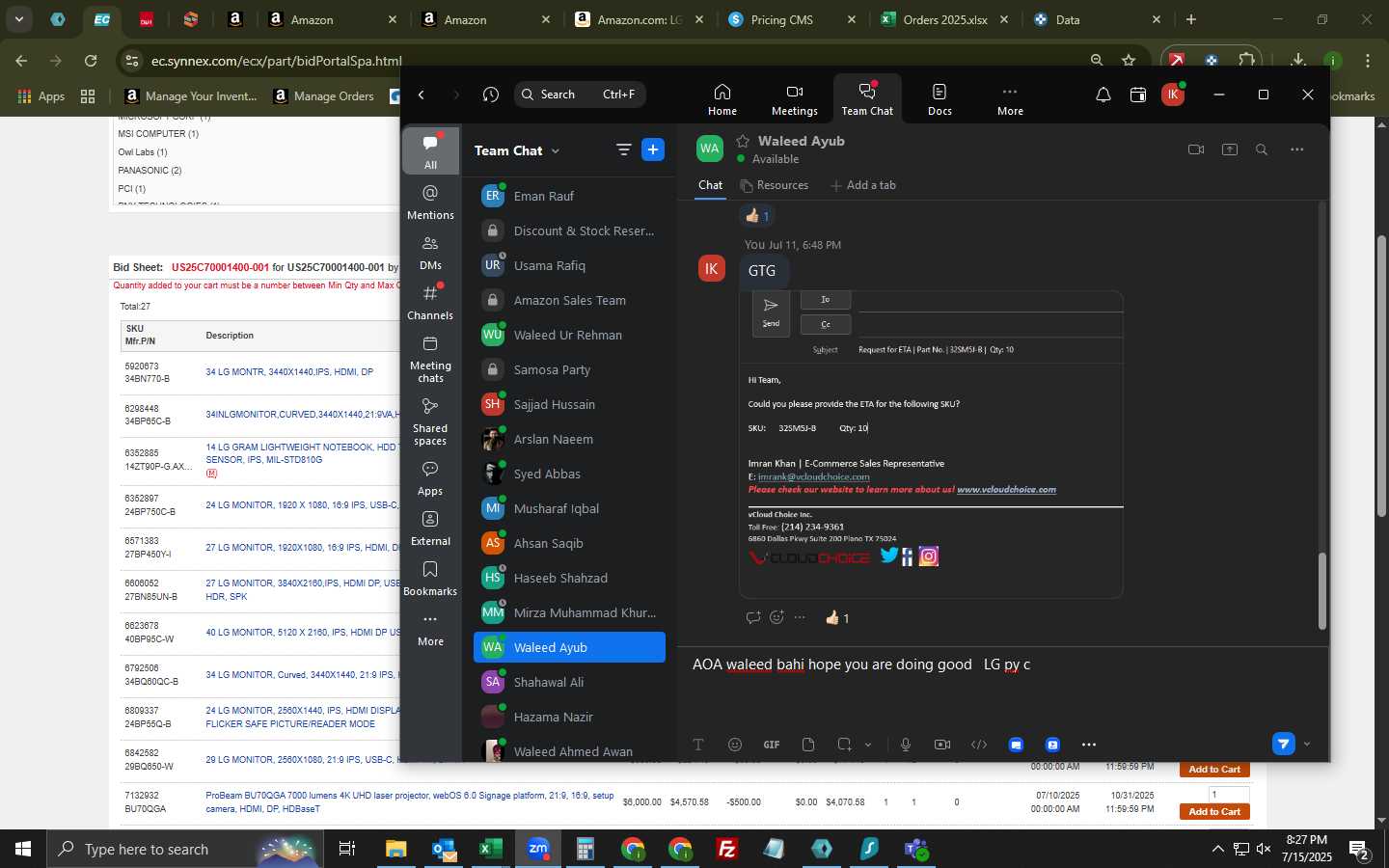Open emoji picker in message composer

pos(735,745)
